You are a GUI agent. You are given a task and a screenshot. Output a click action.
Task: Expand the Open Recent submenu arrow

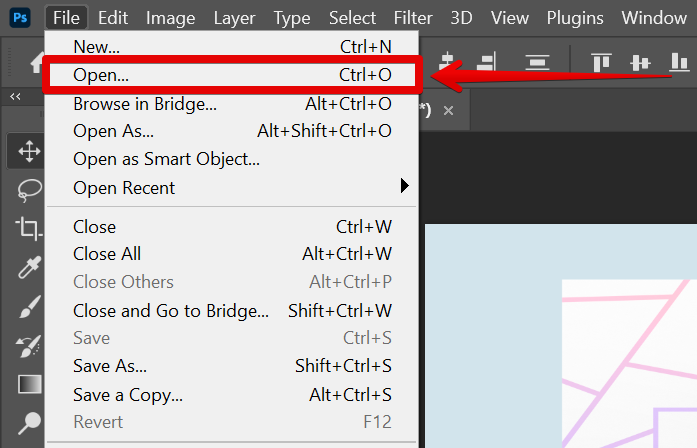point(405,186)
